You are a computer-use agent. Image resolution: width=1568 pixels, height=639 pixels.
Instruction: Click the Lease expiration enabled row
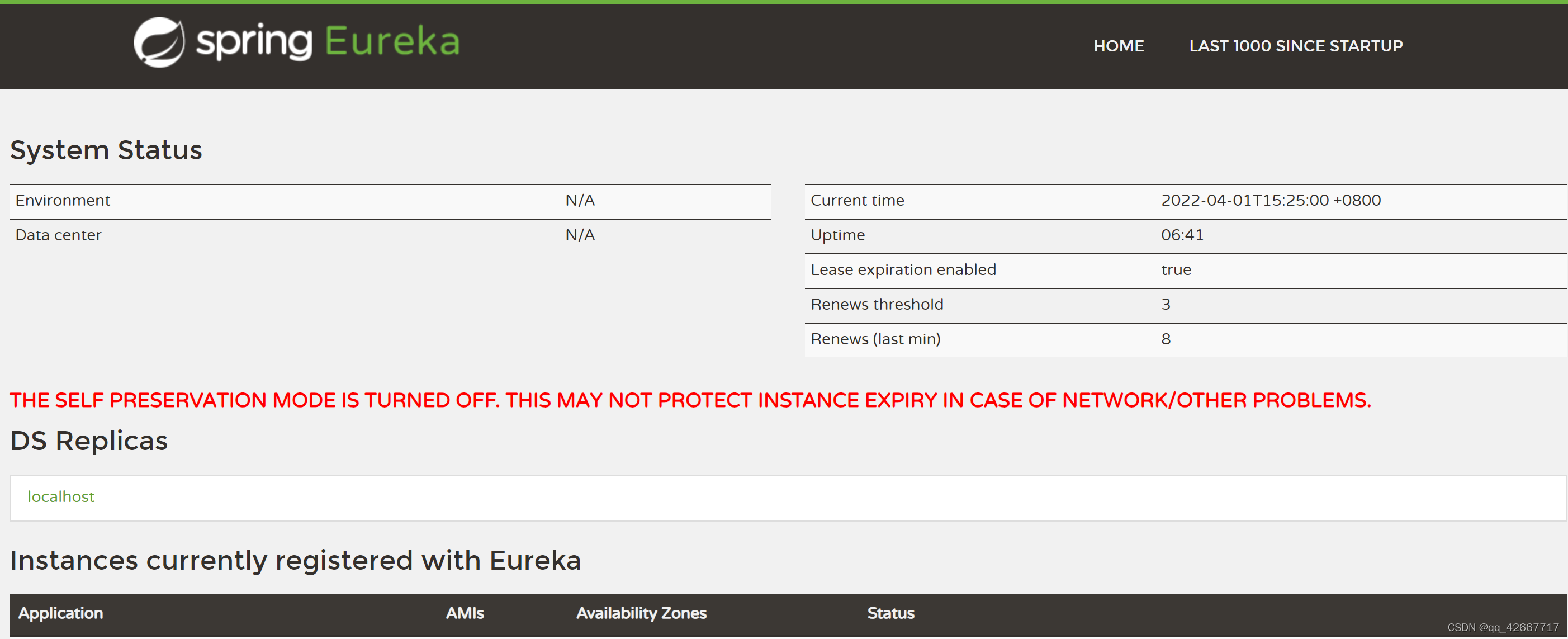(x=903, y=269)
